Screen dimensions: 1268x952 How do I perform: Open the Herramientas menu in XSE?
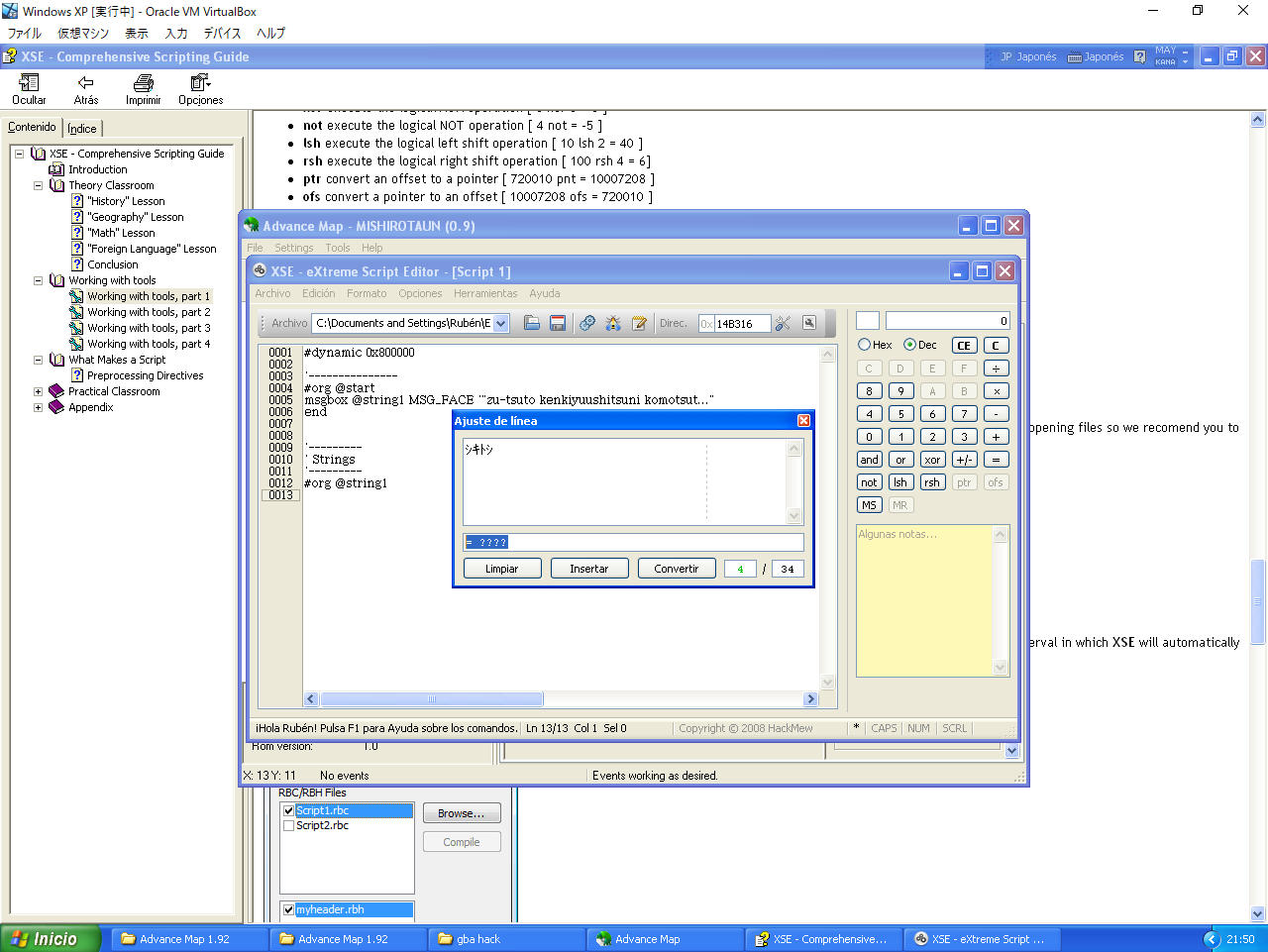click(485, 293)
